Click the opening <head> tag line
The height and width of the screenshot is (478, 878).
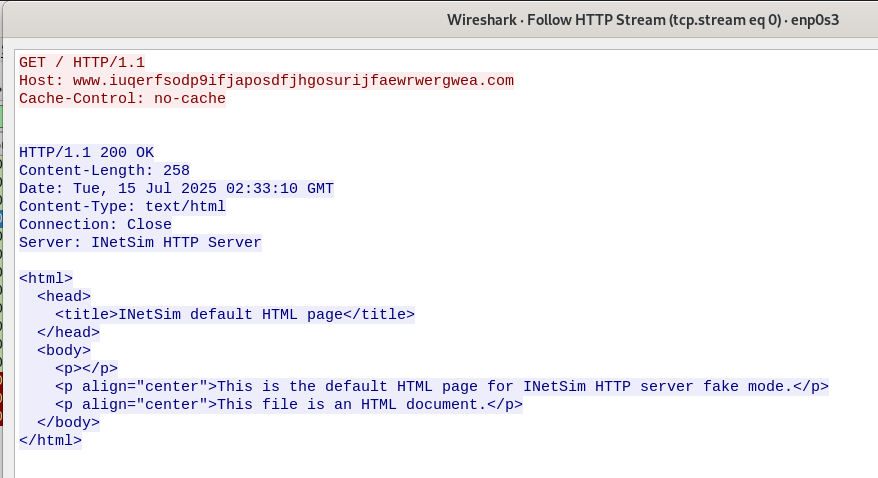tap(64, 296)
